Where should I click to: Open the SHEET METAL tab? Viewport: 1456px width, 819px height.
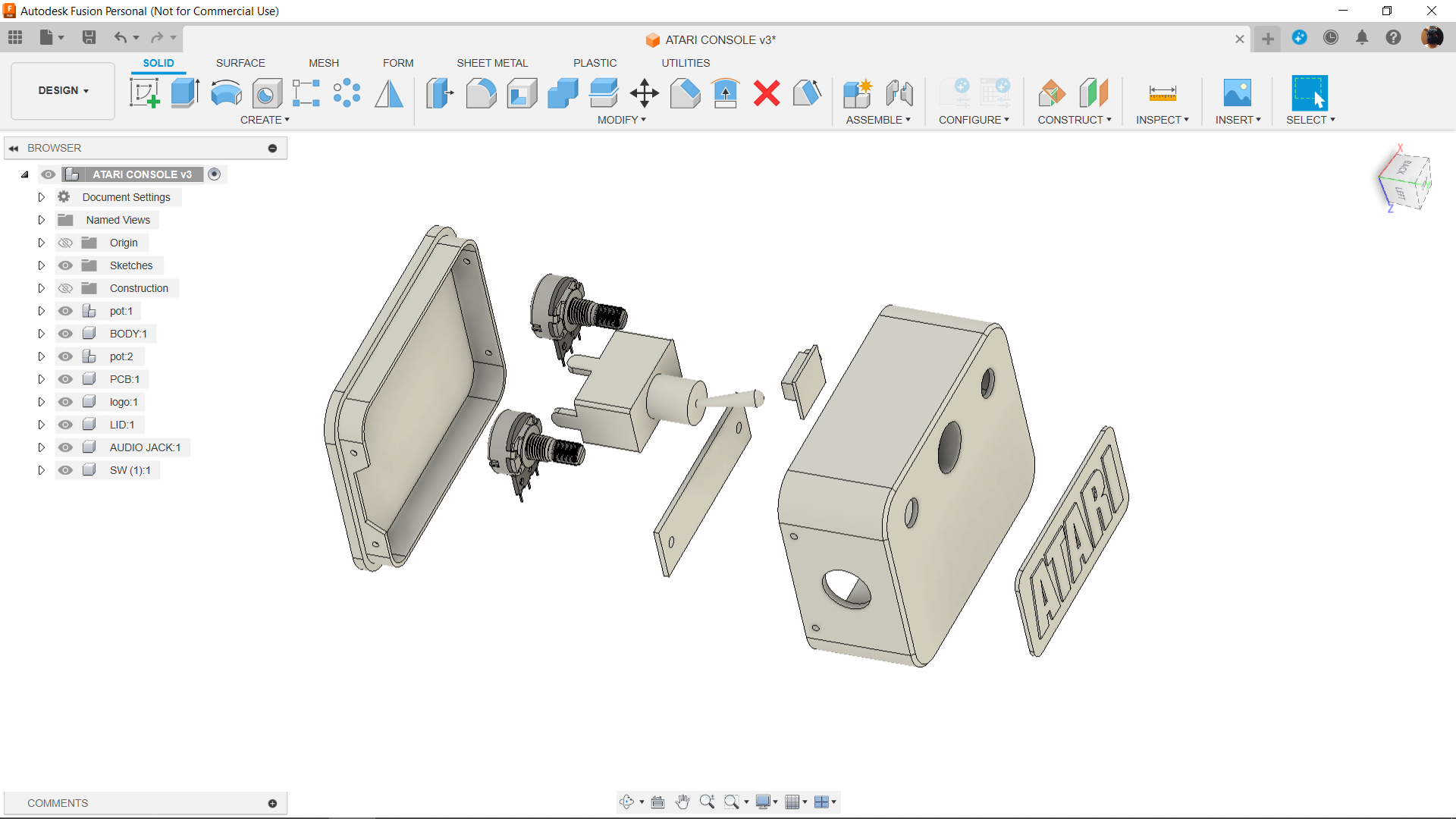(x=492, y=63)
